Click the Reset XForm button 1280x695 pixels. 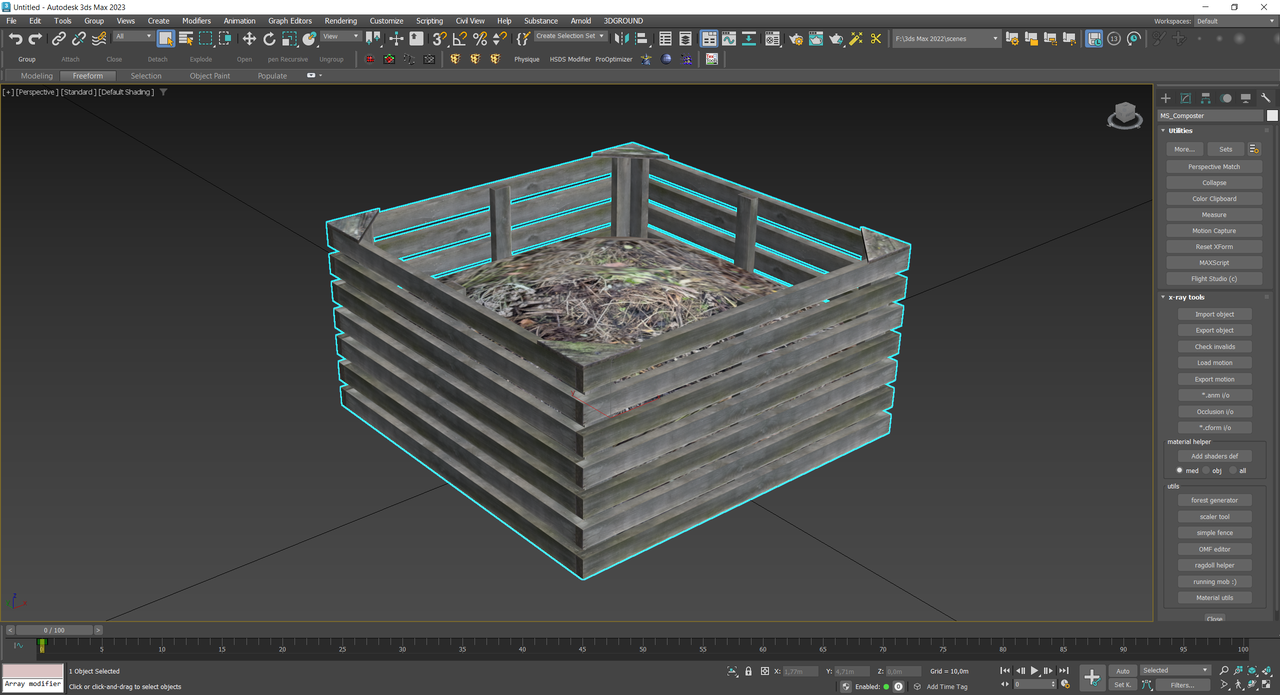[x=1214, y=247]
